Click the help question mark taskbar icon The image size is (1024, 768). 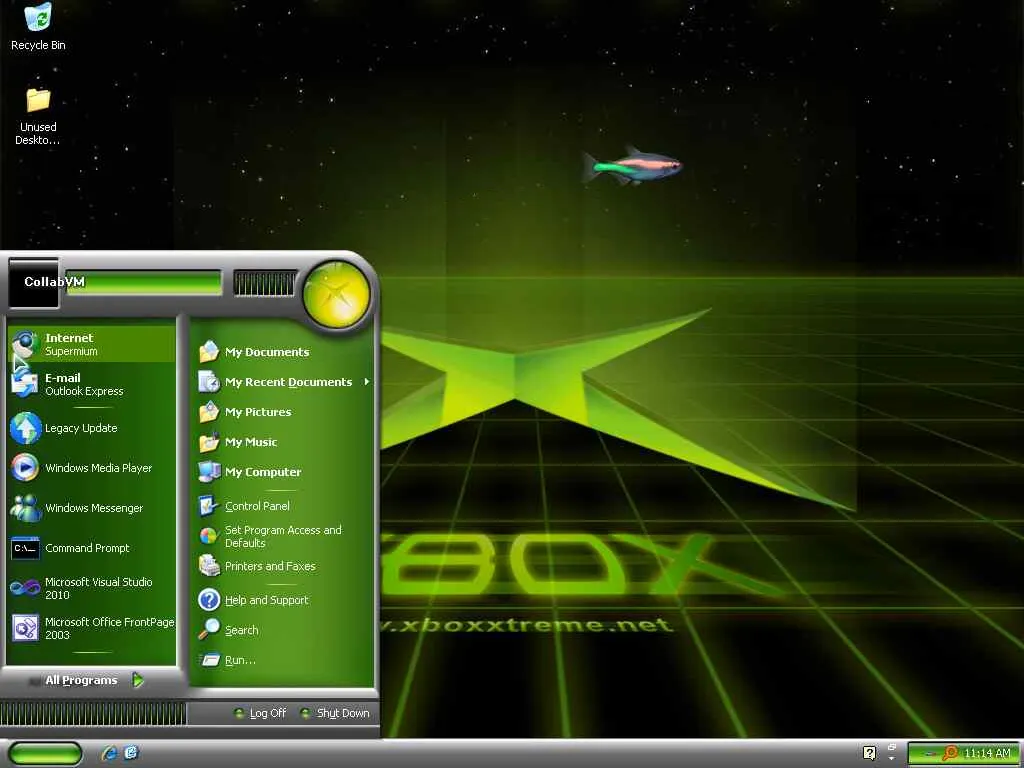click(869, 753)
